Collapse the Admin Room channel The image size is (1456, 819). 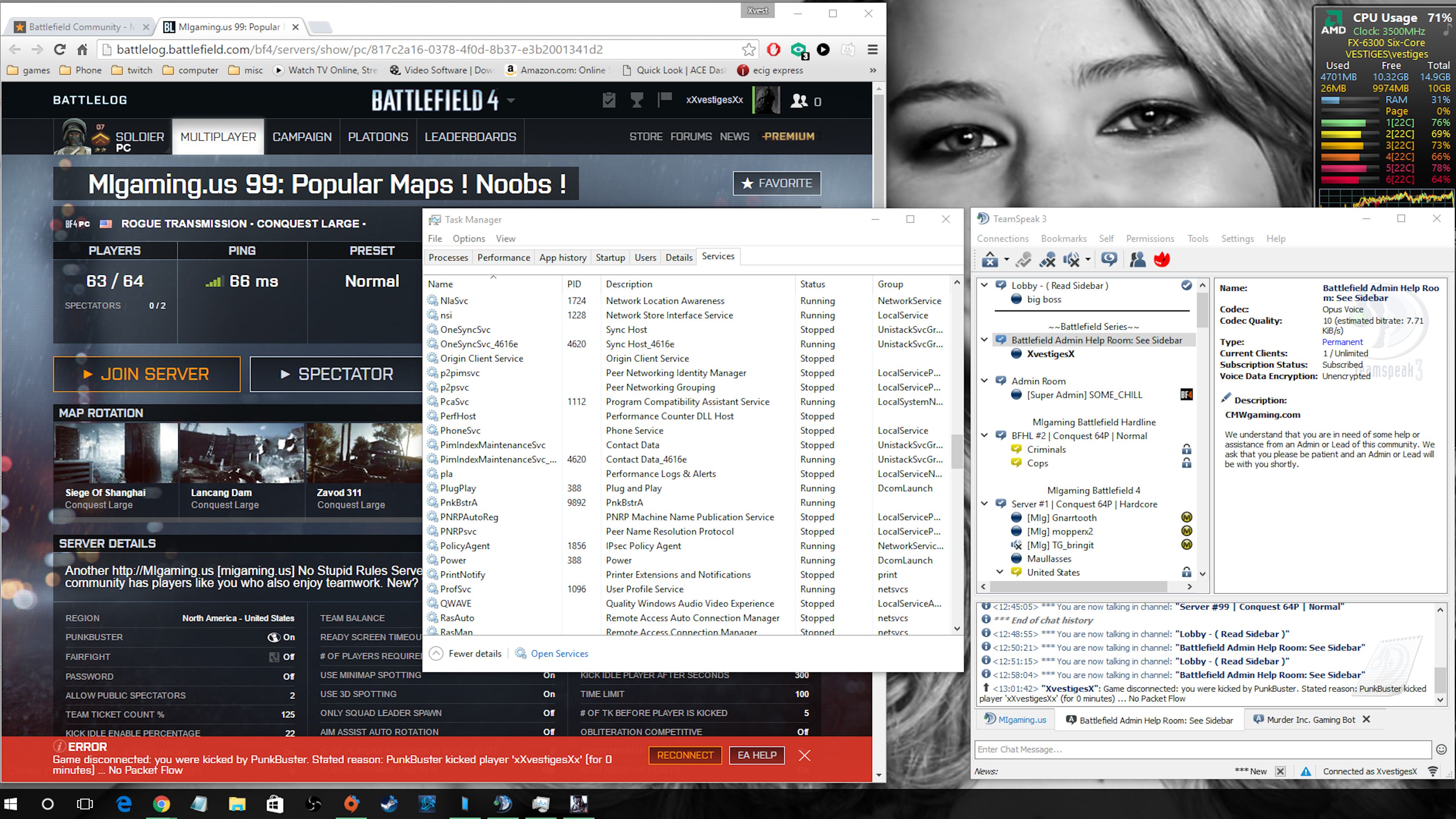pos(984,381)
